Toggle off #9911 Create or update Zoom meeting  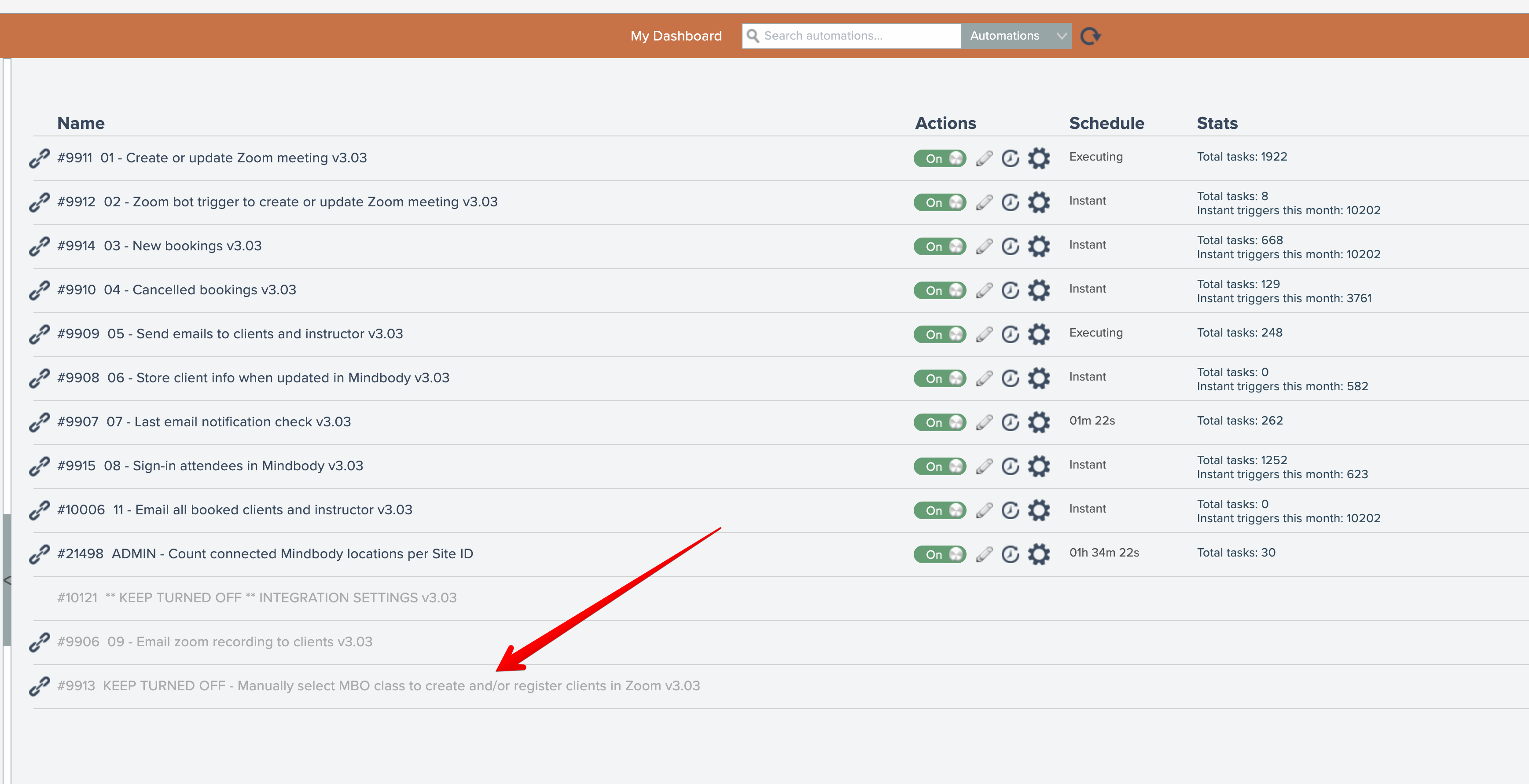click(x=940, y=158)
